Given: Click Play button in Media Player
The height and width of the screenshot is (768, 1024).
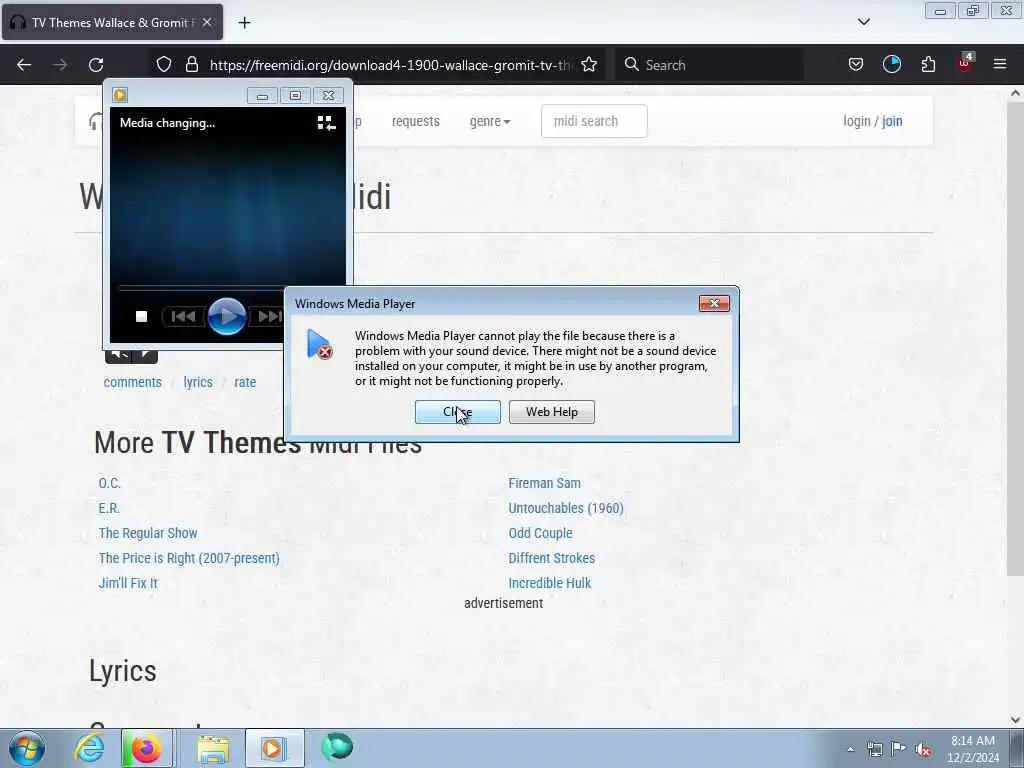Looking at the screenshot, I should tap(227, 316).
